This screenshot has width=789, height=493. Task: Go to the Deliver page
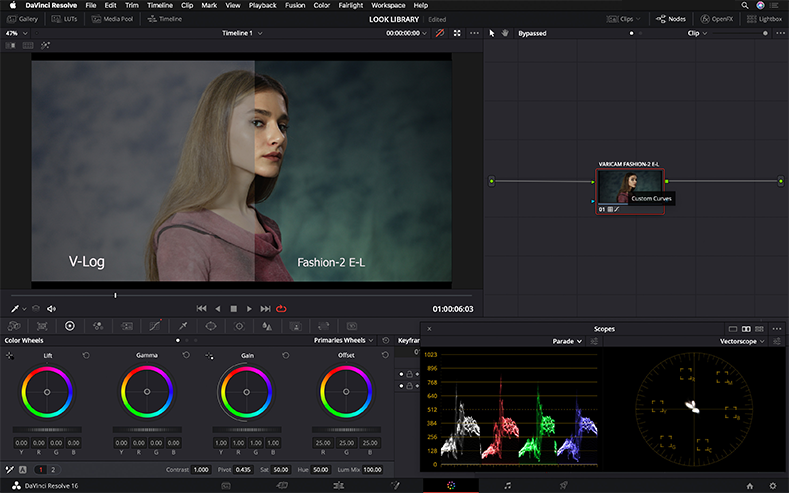(x=564, y=485)
